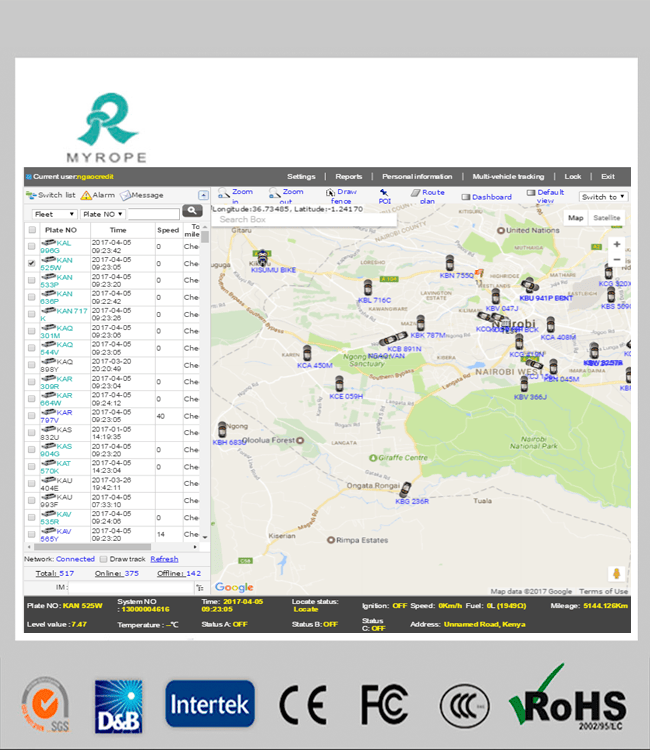Viewport: 650px width, 750px height.
Task: Check the KAN 636P row checkbox
Action: 32,297
